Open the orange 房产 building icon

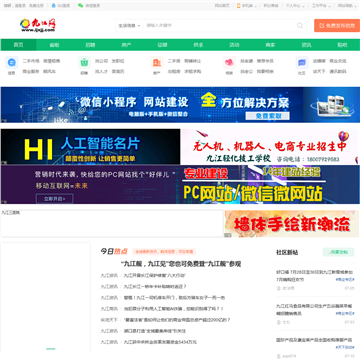coord(157,62)
